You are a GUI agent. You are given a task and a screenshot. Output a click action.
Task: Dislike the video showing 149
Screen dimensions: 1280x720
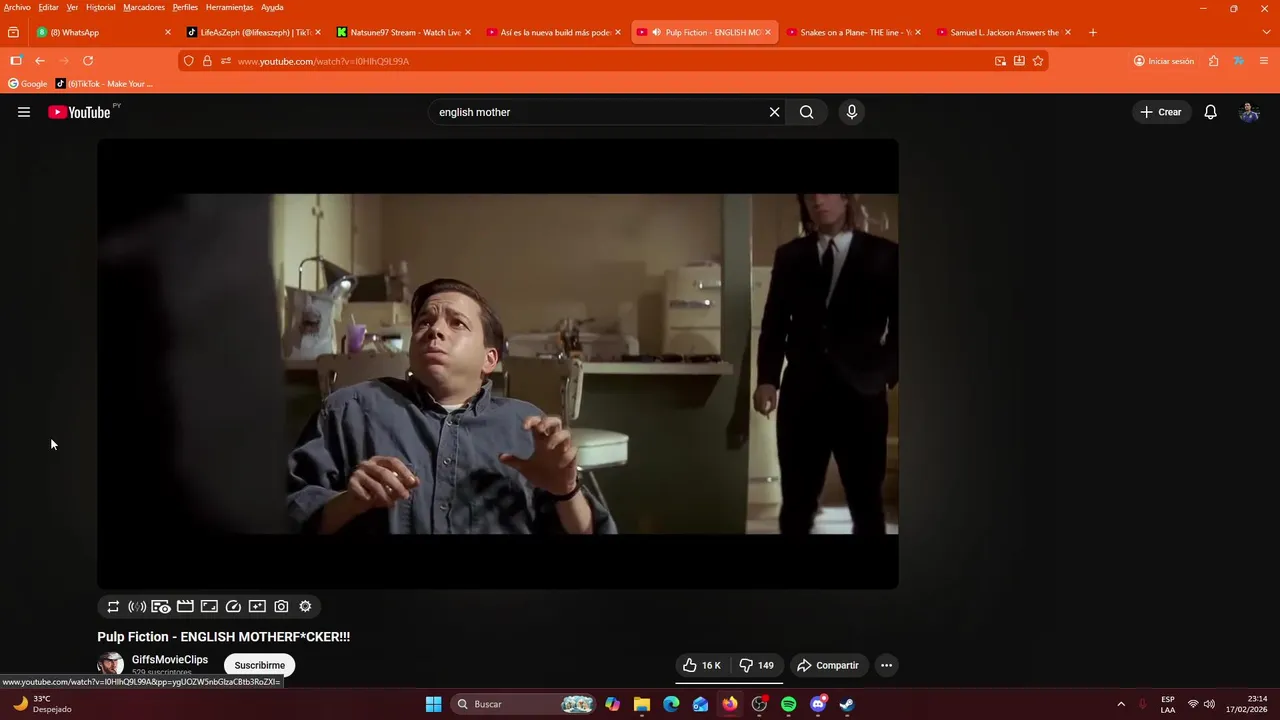[757, 665]
